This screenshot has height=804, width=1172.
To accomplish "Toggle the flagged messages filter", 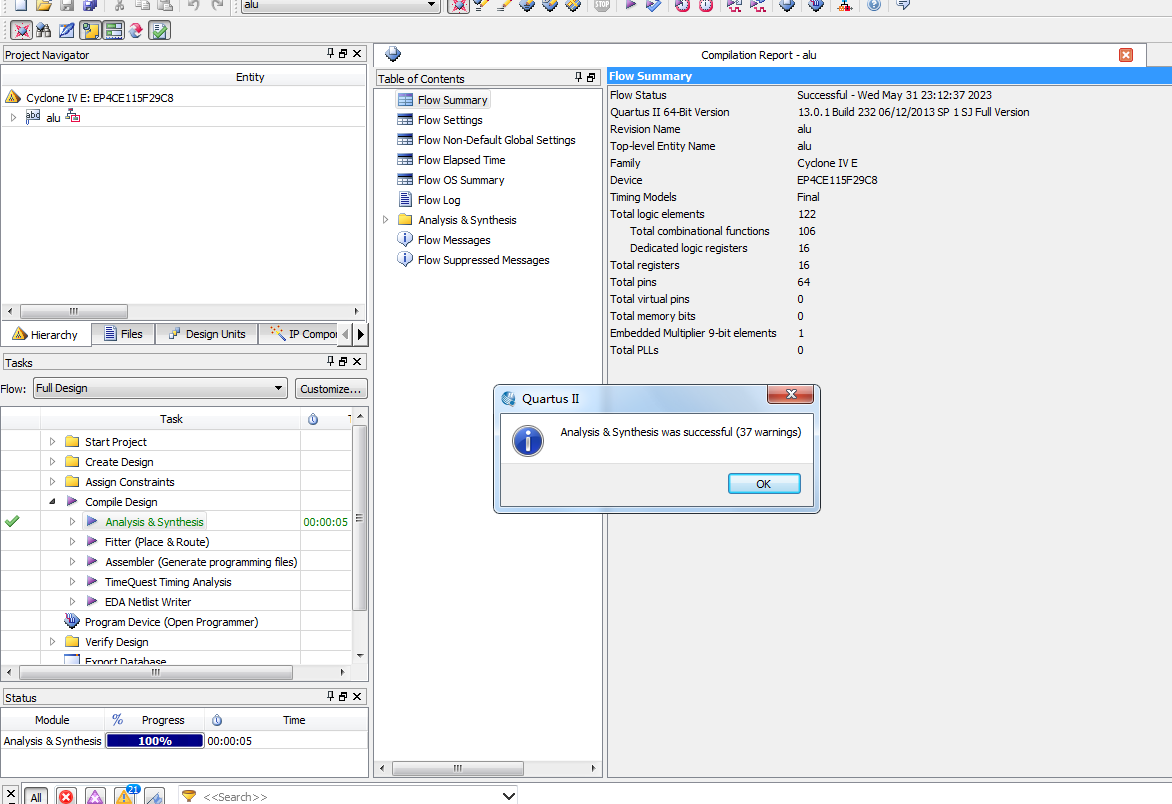I will coord(155,797).
